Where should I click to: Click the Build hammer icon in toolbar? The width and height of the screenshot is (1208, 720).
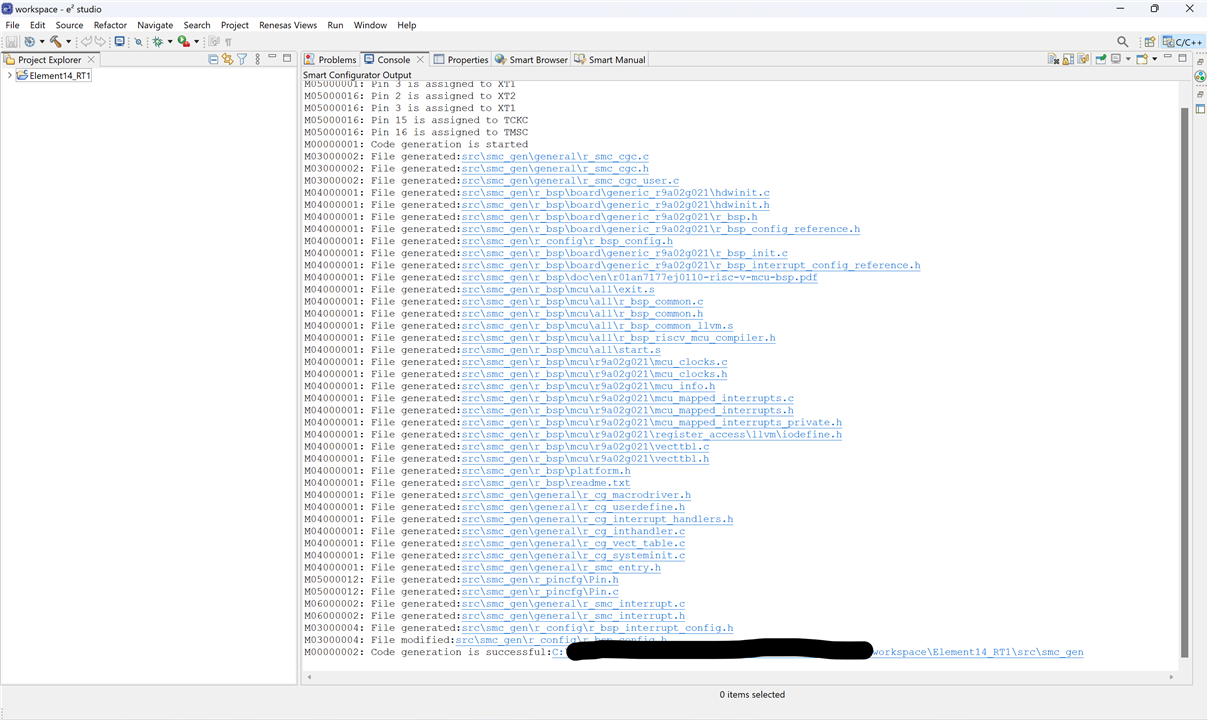click(x=55, y=42)
